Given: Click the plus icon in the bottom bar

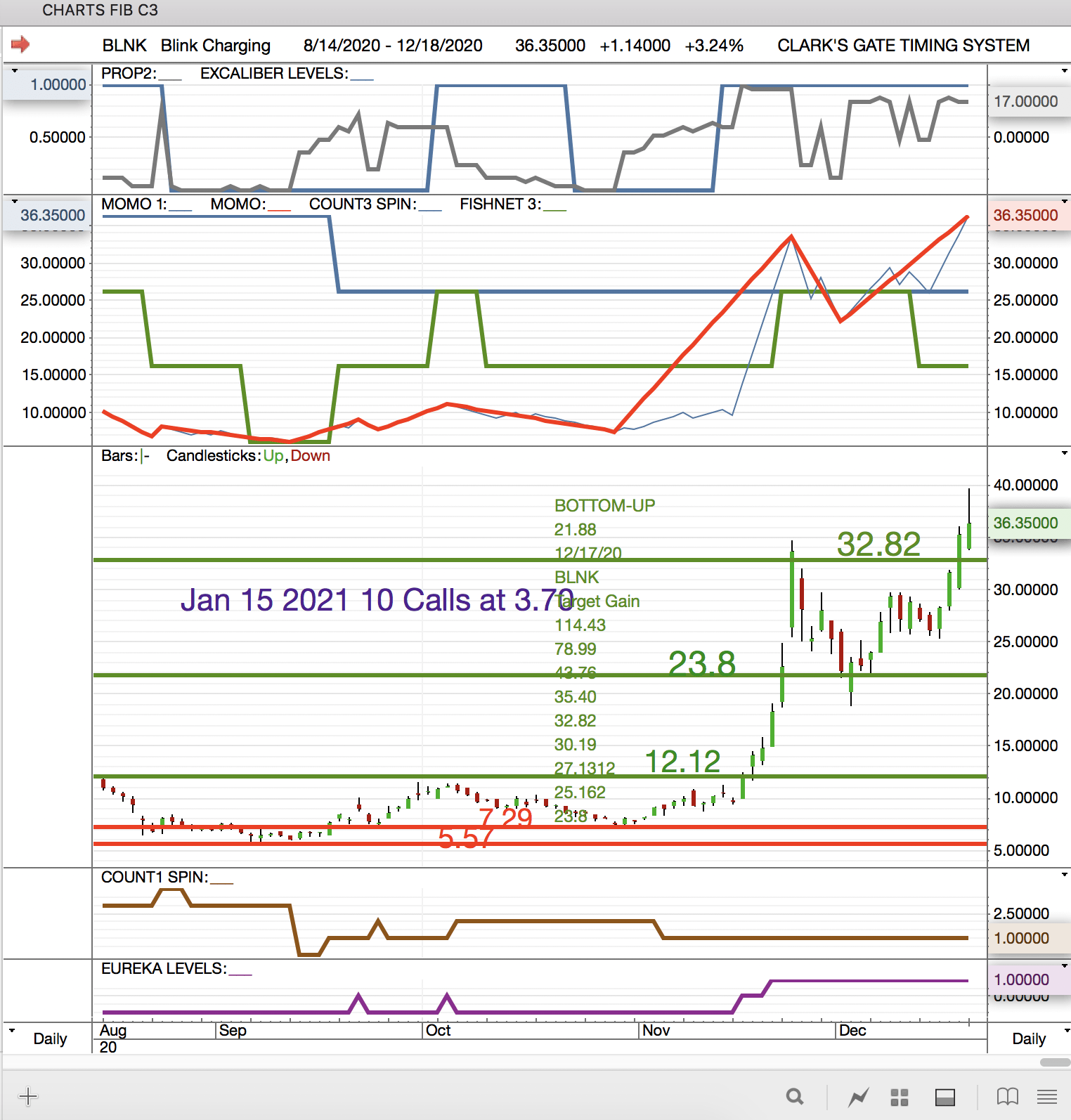Looking at the screenshot, I should pyautogui.click(x=28, y=1096).
